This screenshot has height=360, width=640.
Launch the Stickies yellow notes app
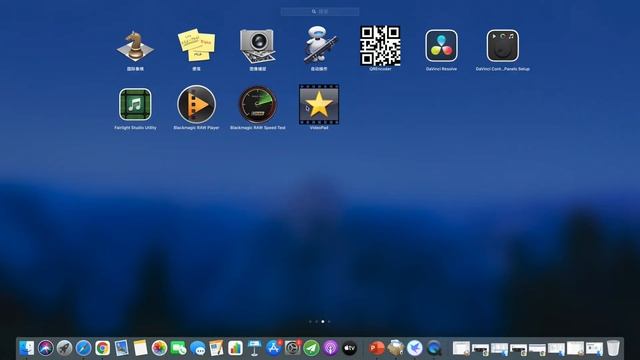click(196, 45)
